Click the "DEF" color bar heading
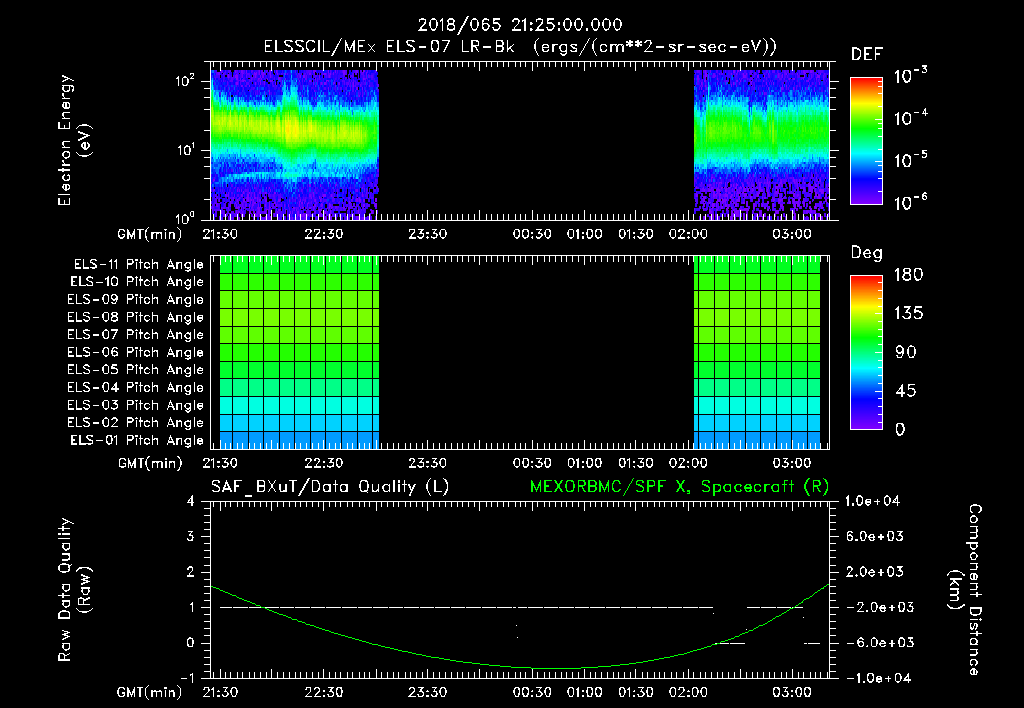The width and height of the screenshot is (1024, 708). point(867,54)
